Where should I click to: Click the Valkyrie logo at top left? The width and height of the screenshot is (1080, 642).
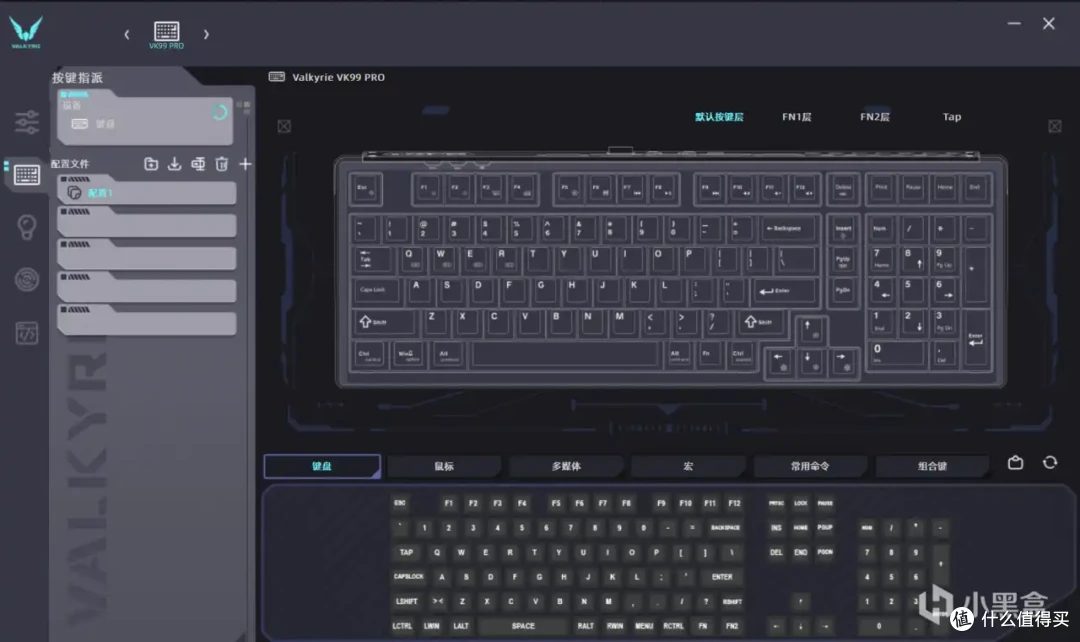pos(26,32)
